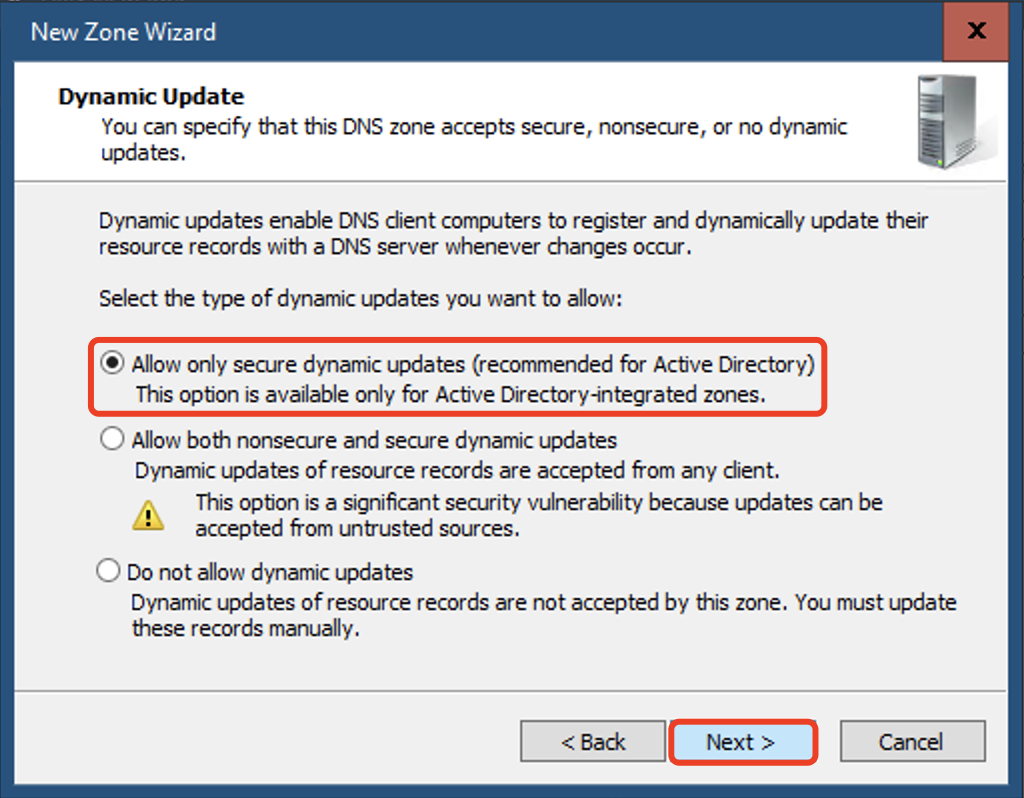1024x798 pixels.
Task: Click the 'You must update these records manually' text
Action: point(544,614)
